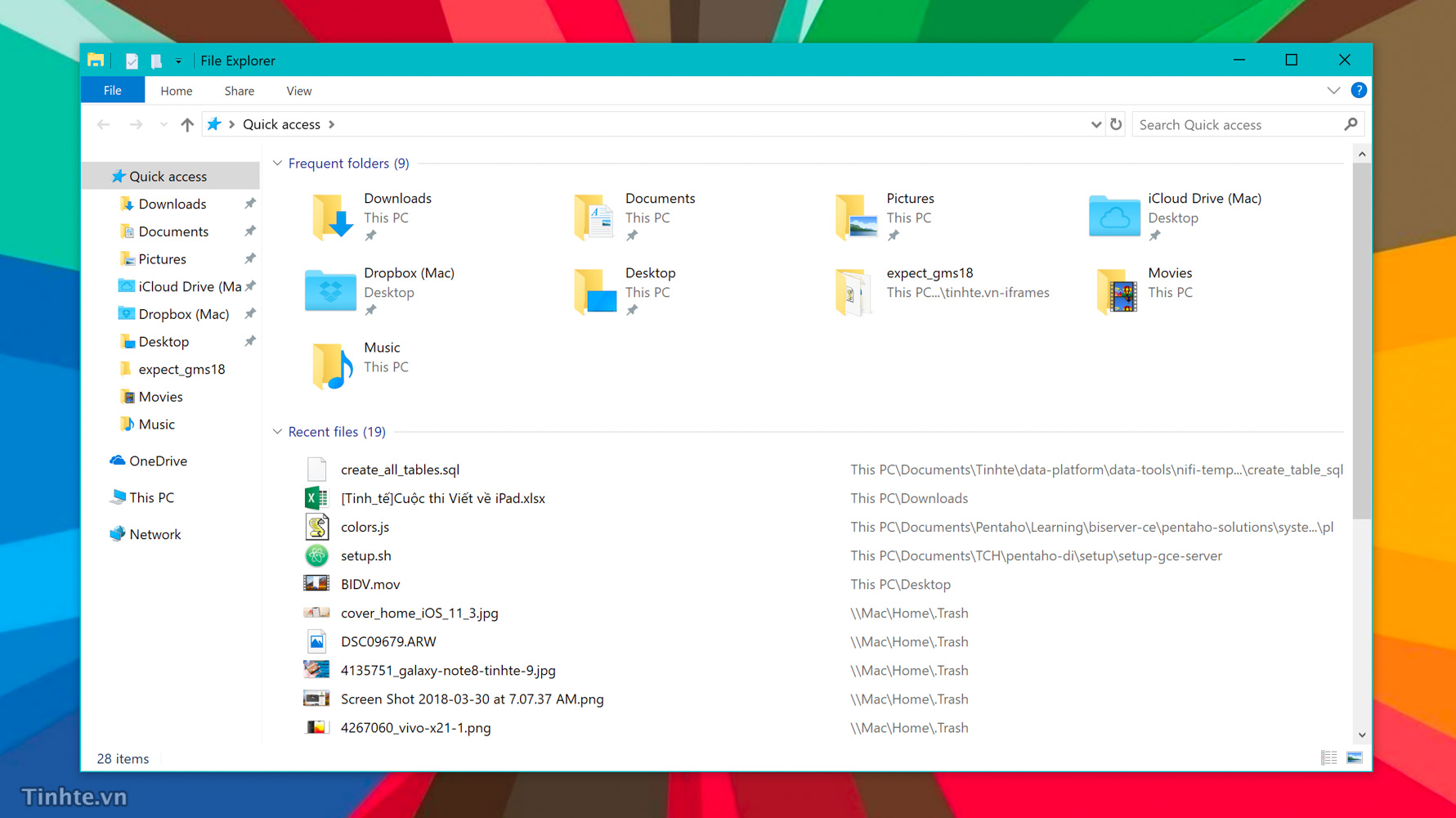Open the Desktop folder icon in Frequent folders
Image resolution: width=1456 pixels, height=818 pixels.
pos(595,291)
